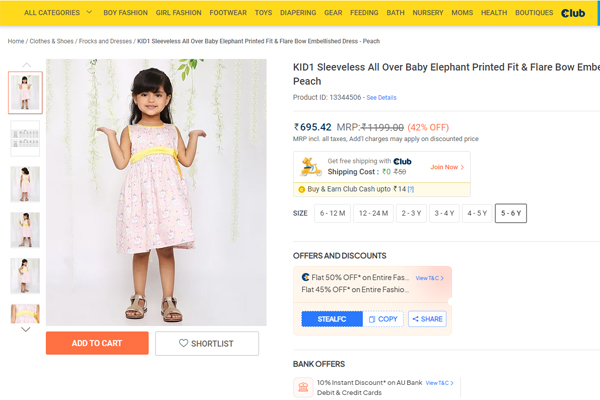This screenshot has height=400, width=600.
Task: Click the free shipping delivery scooter icon
Action: (310, 166)
